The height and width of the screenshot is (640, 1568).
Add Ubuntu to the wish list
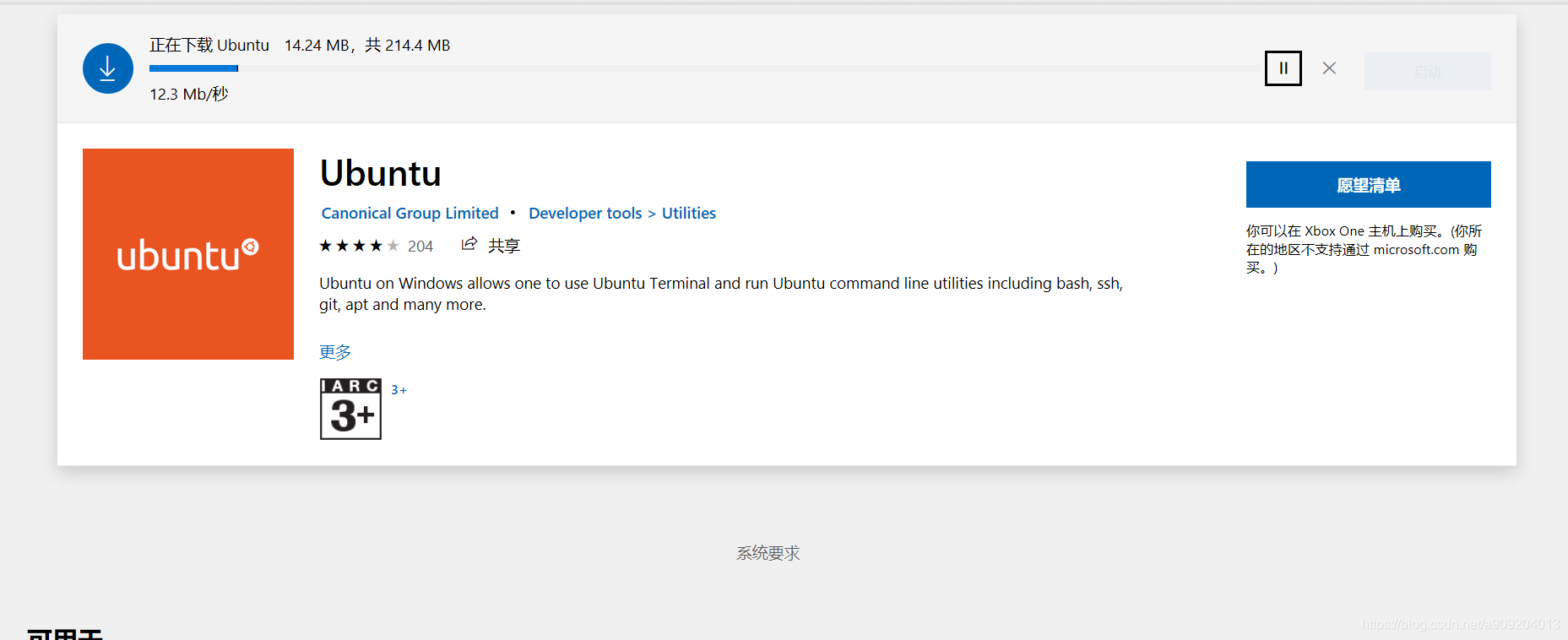(x=1368, y=185)
